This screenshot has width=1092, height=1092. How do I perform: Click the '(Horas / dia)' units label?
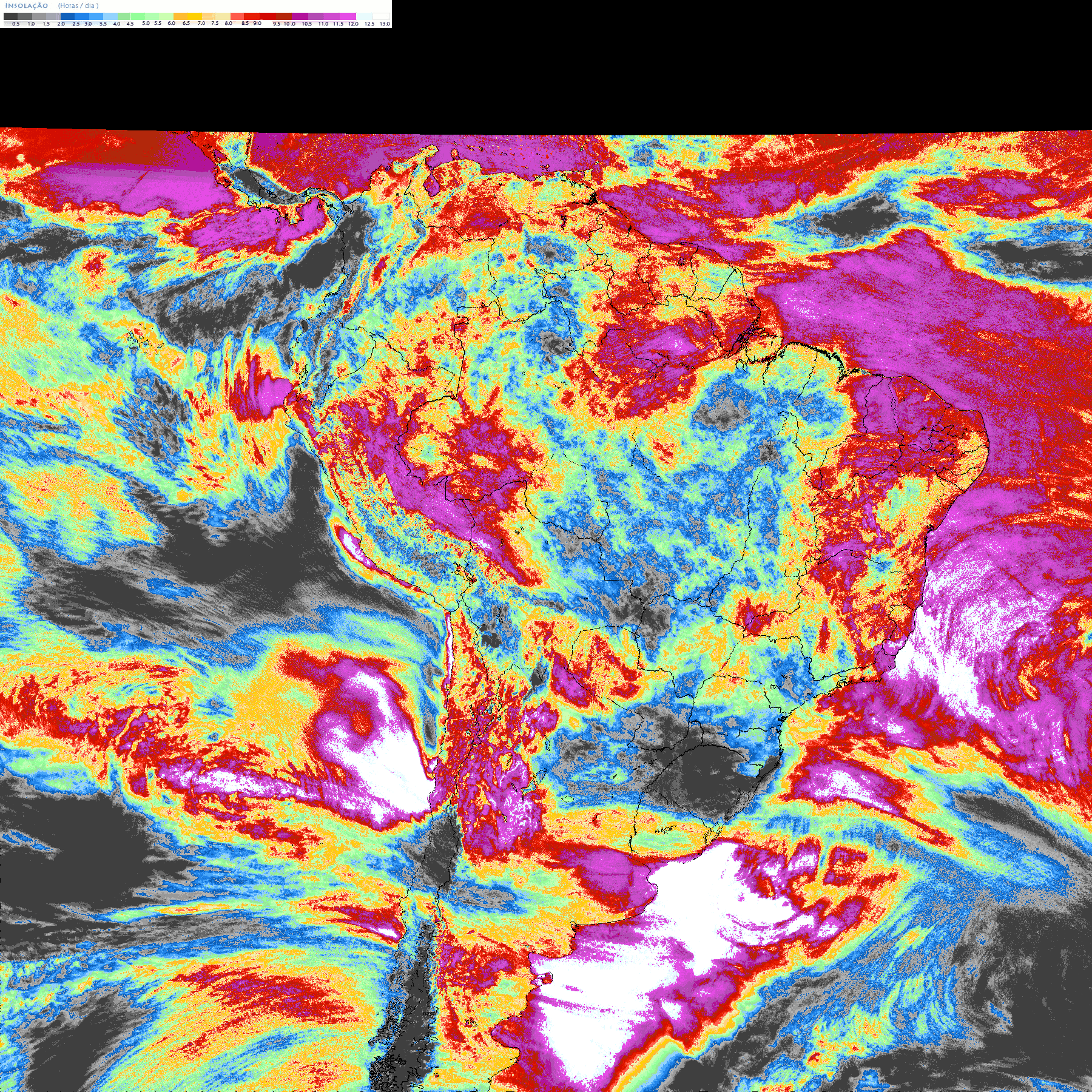78,5
